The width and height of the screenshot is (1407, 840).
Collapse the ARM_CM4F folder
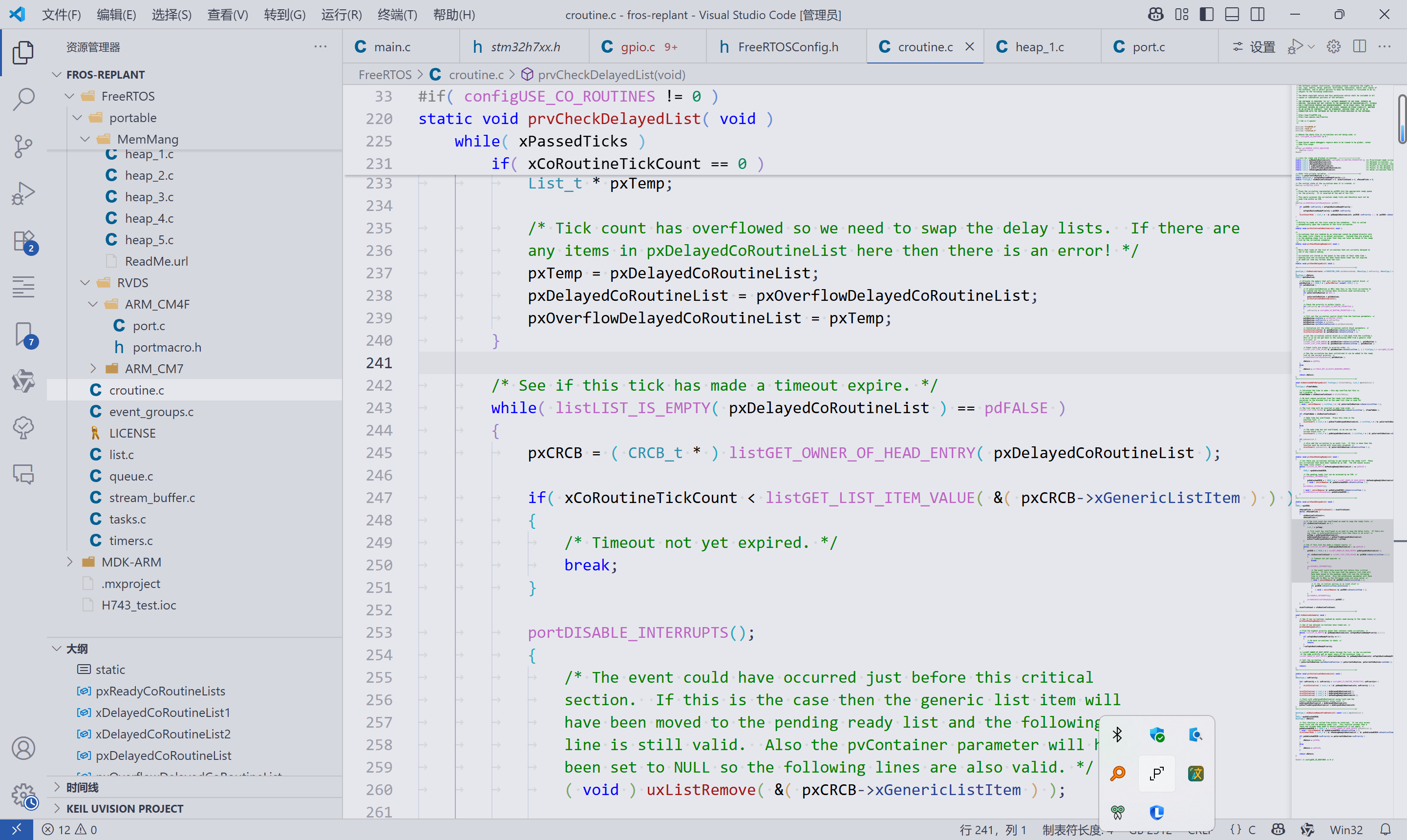click(x=93, y=304)
